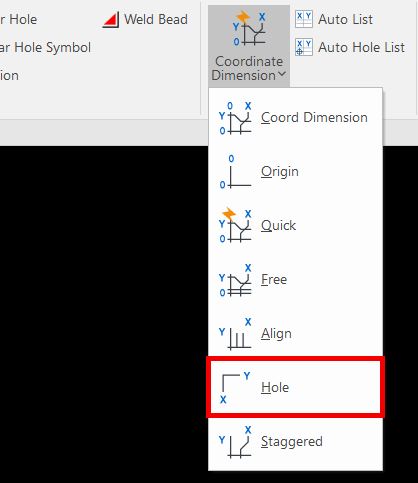Select the Origin menu item text

pyautogui.click(x=280, y=172)
